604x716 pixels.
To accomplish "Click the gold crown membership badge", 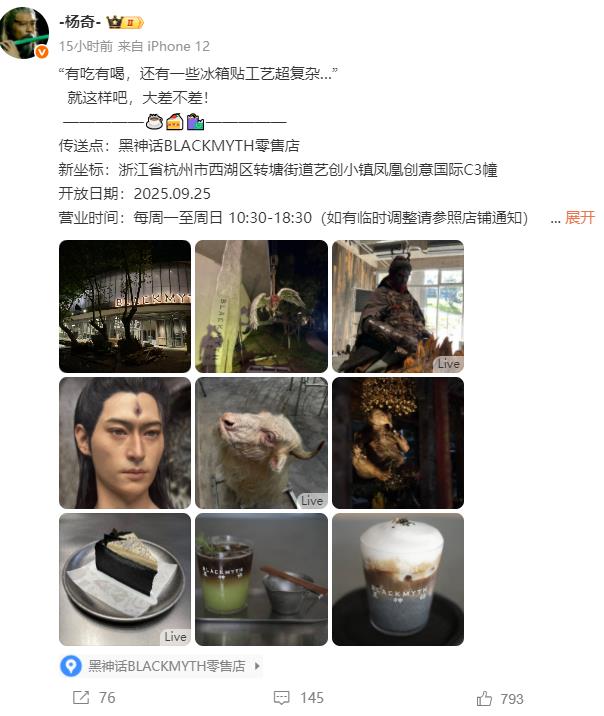I will click(125, 22).
